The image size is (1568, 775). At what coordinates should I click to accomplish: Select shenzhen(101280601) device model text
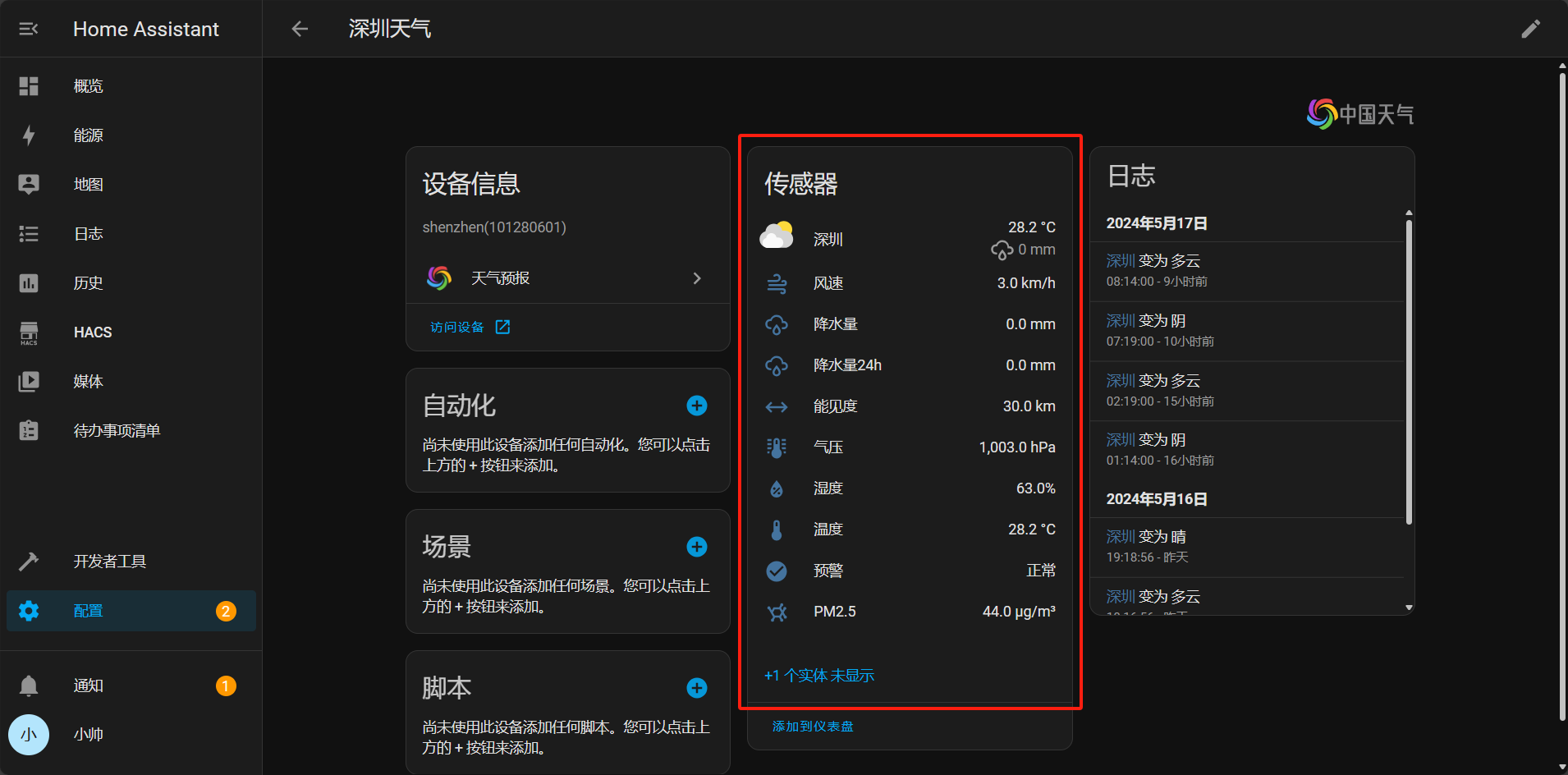[494, 227]
